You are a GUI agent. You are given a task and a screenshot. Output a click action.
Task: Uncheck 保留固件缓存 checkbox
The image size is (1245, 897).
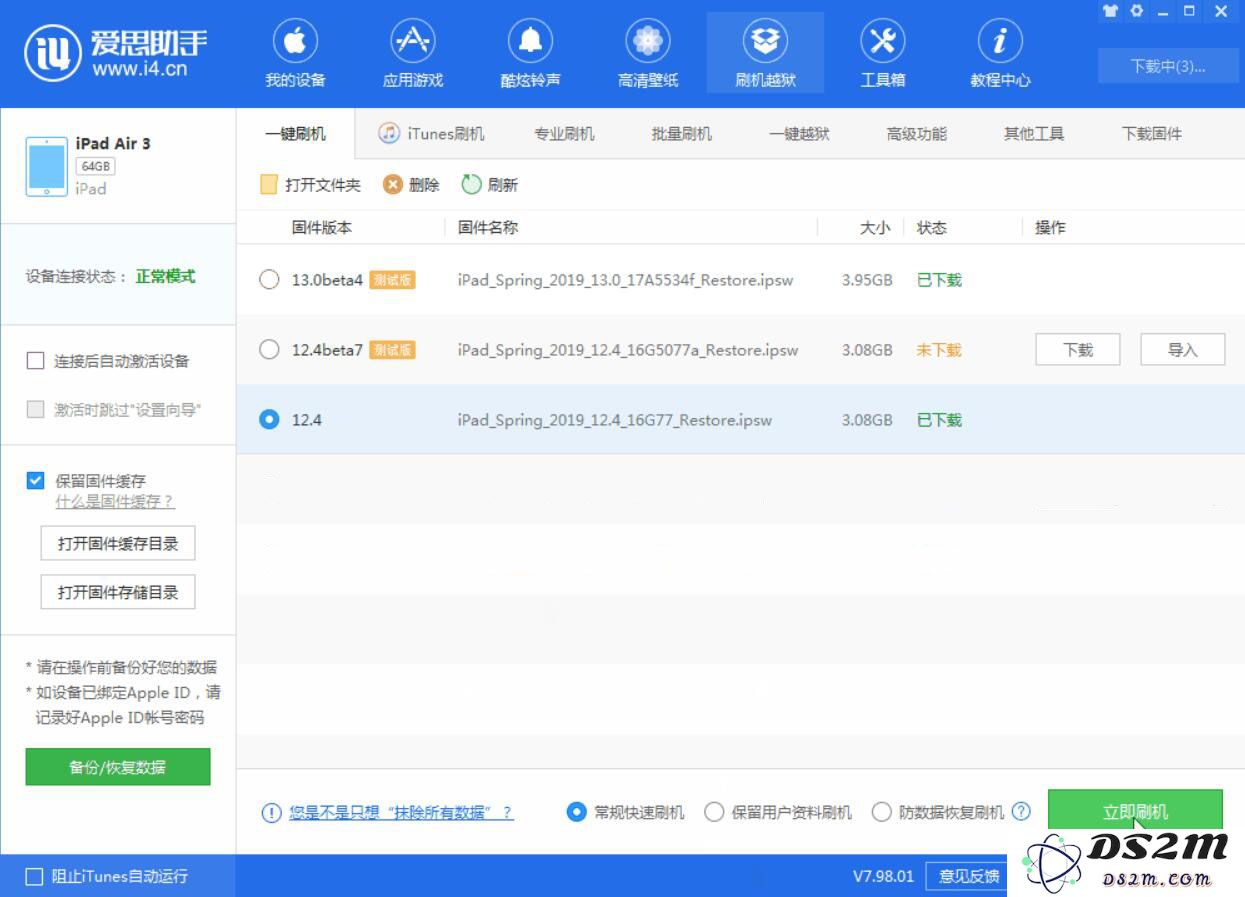click(36, 481)
